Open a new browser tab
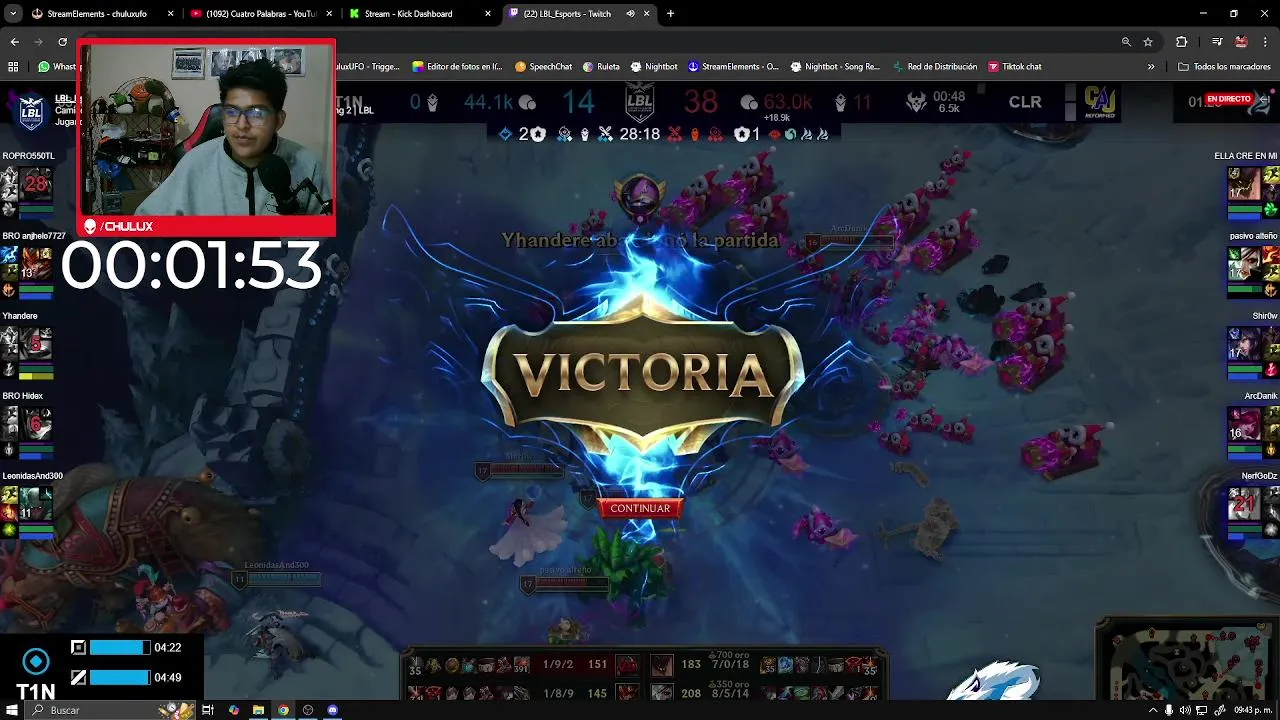Viewport: 1280px width, 720px height. point(670,14)
